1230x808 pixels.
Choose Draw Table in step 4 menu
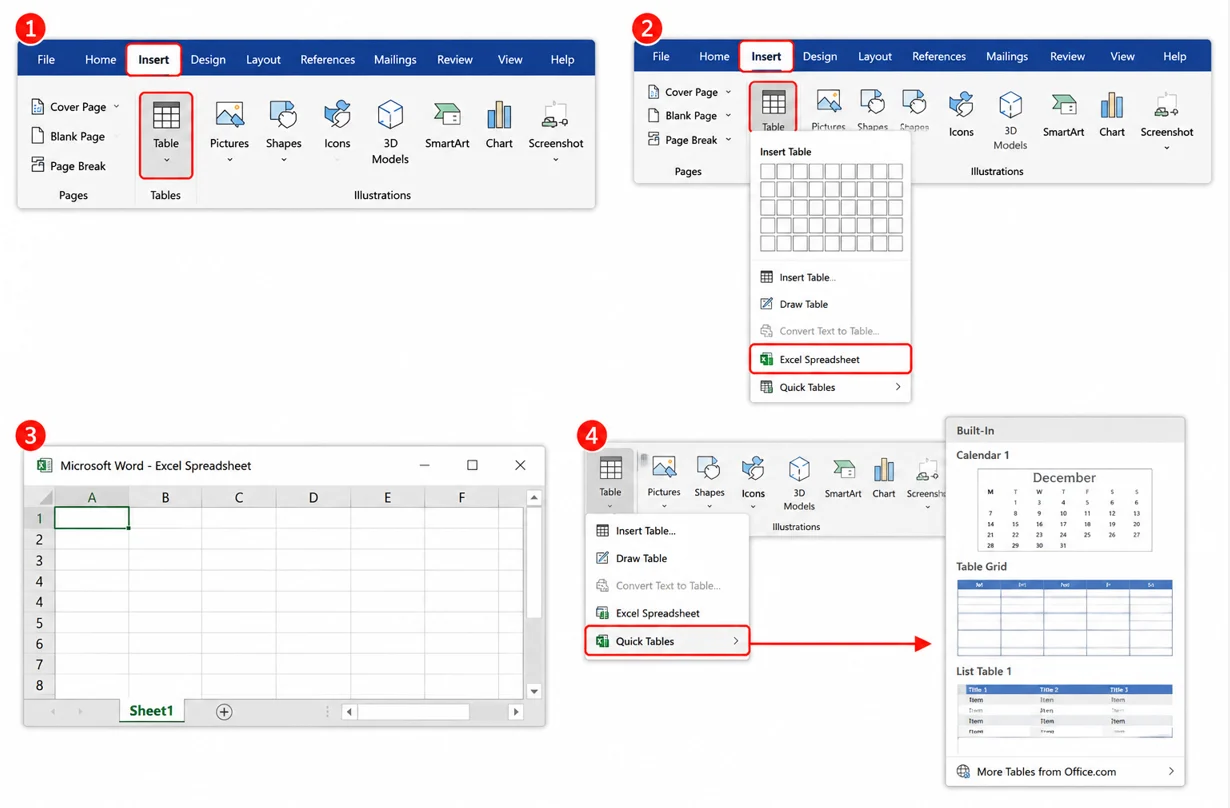click(667, 558)
